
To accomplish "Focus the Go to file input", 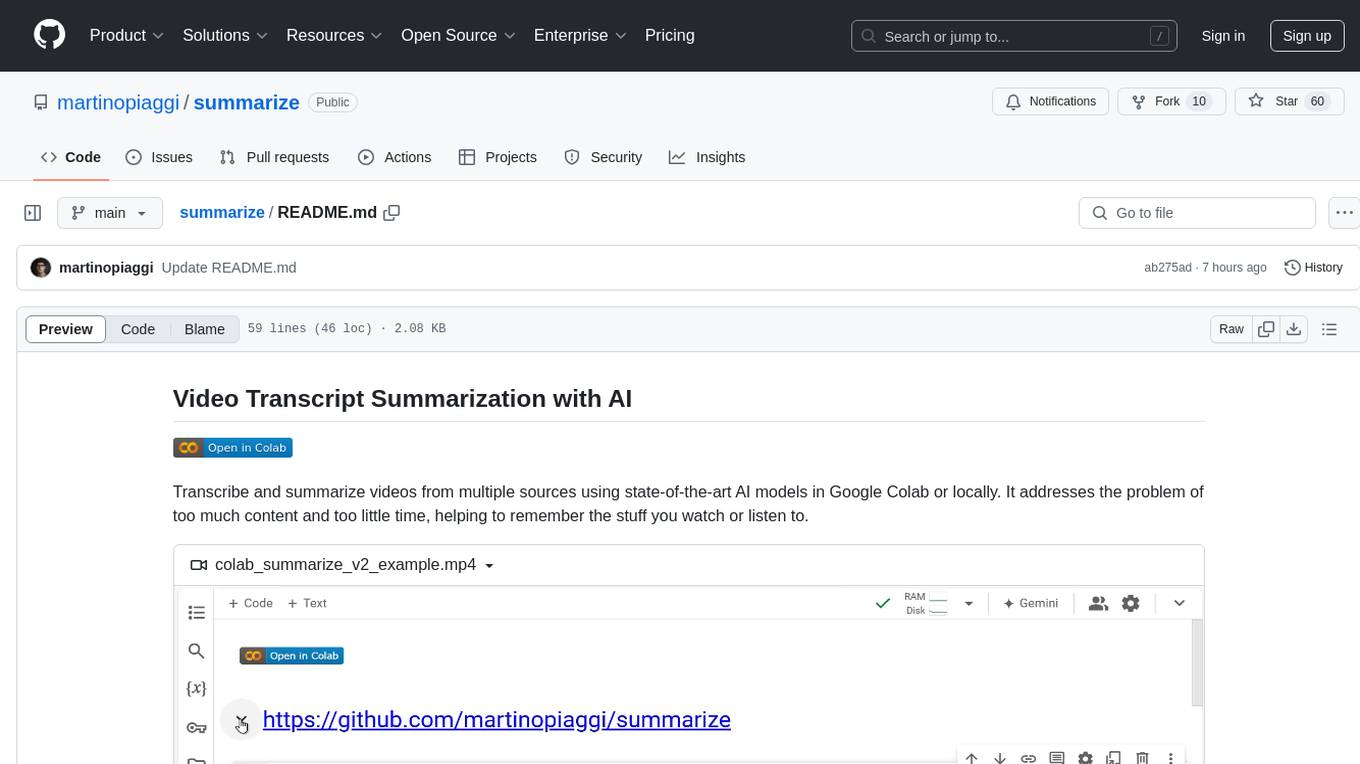I will 1197,213.
